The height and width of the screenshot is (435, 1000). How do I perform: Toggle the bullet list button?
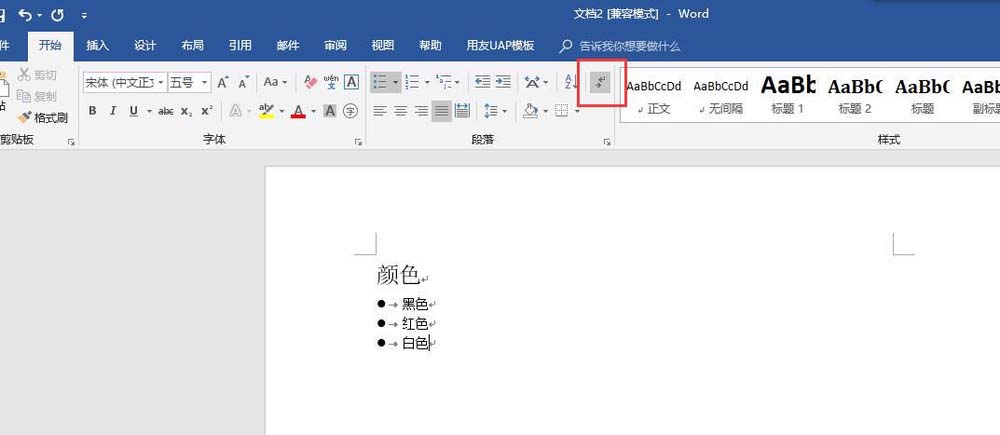tap(380, 82)
